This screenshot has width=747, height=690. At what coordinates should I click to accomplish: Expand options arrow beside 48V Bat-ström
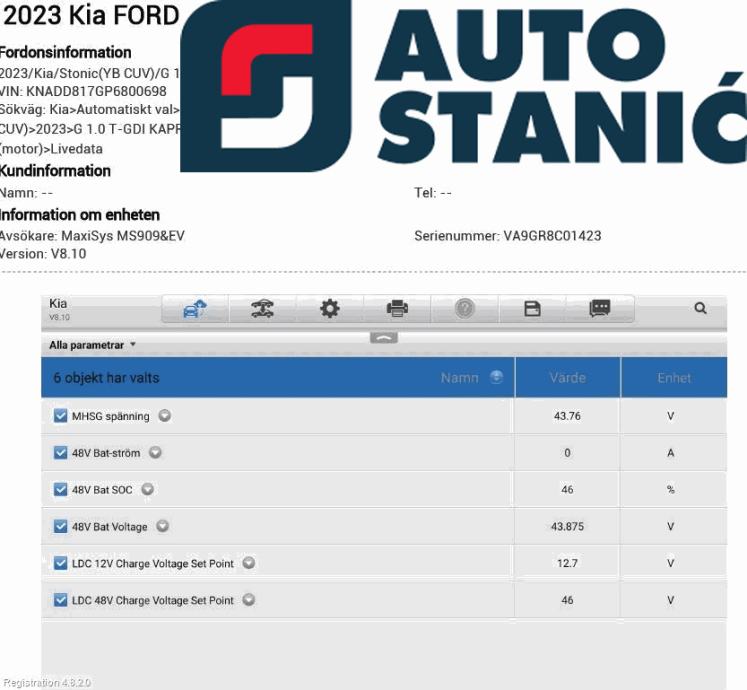155,452
